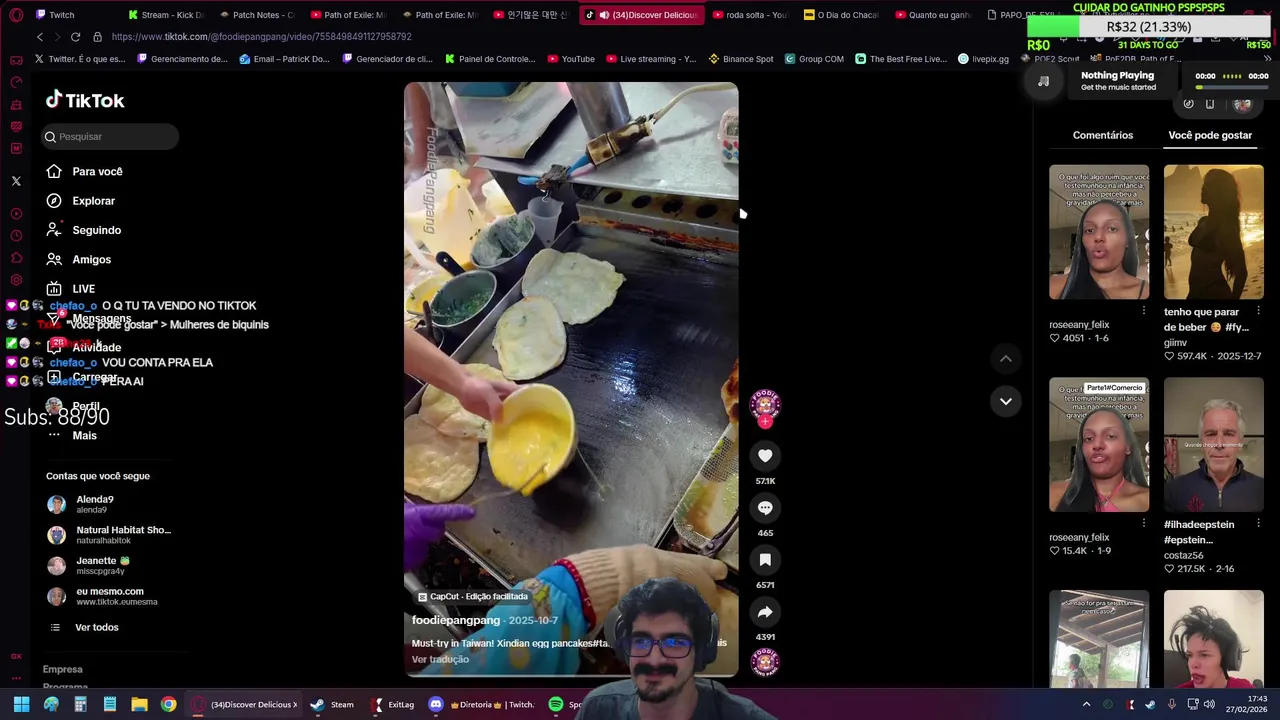Viewport: 1280px width, 720px height.
Task: Open the media player music note icon
Action: 1043,81
